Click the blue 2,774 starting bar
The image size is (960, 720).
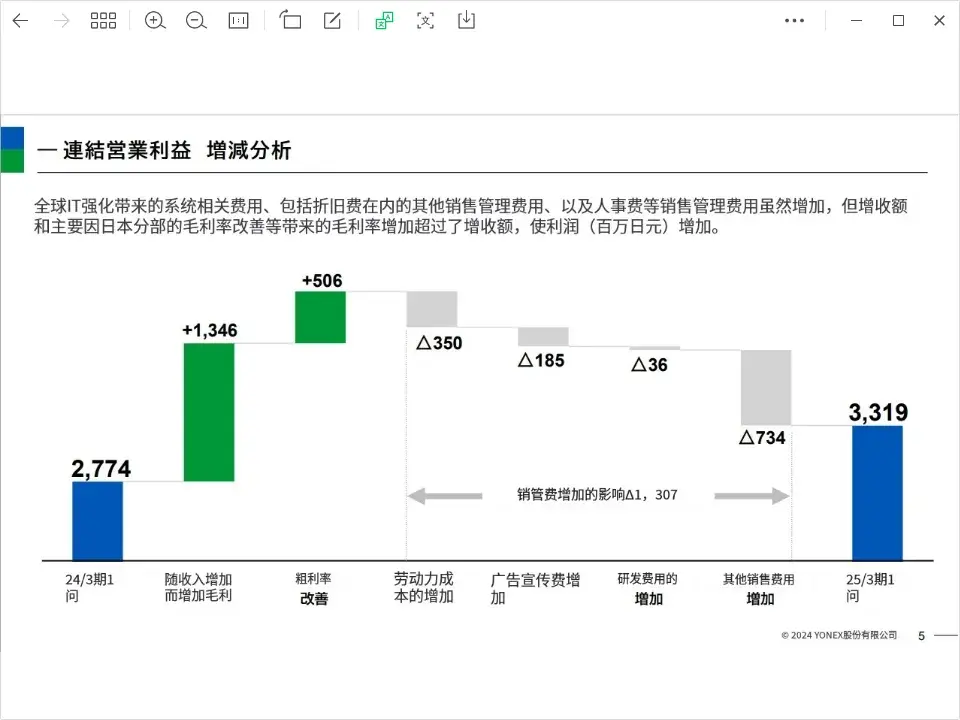point(97,521)
